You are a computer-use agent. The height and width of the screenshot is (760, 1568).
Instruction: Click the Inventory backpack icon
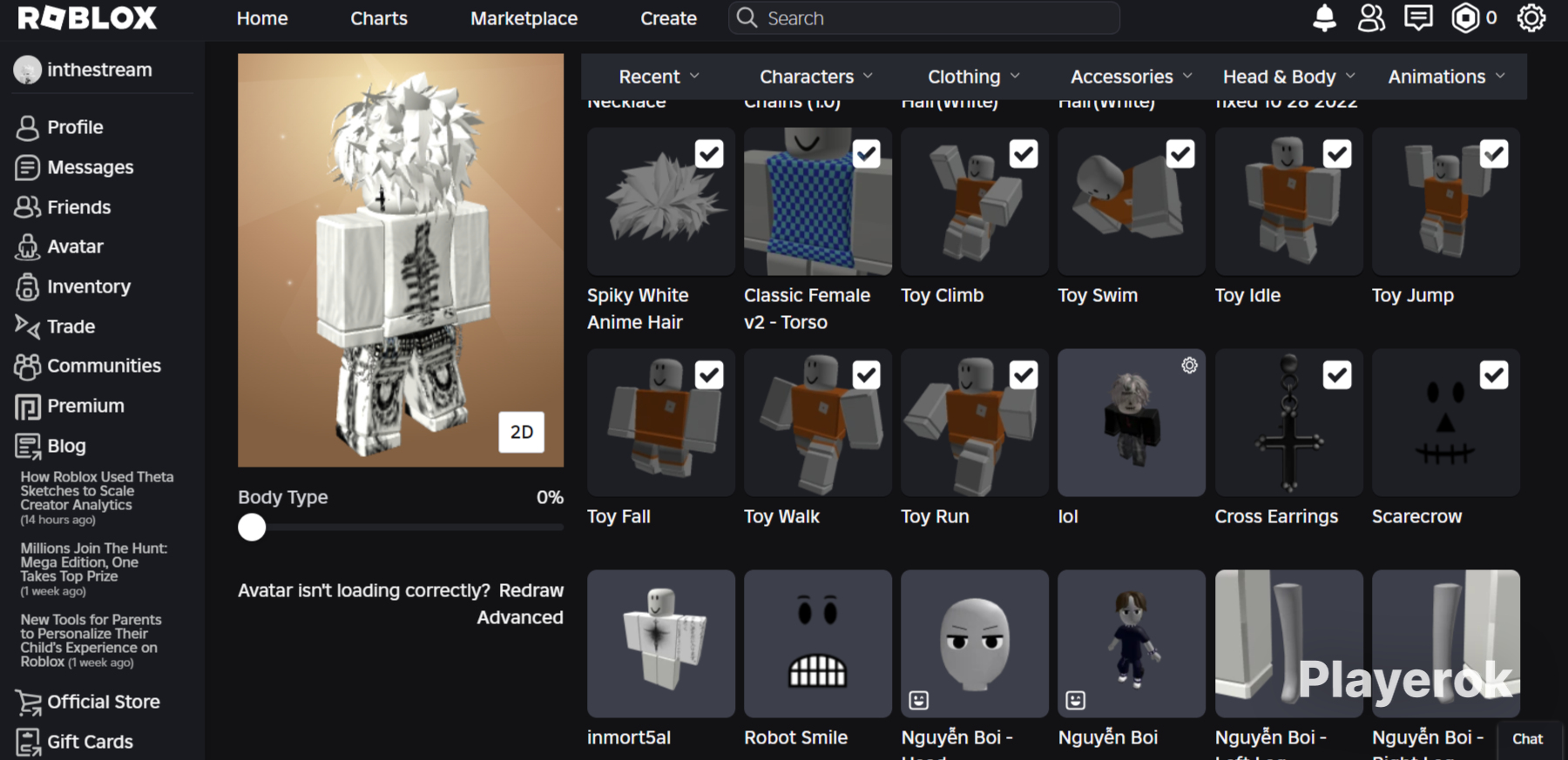27,286
